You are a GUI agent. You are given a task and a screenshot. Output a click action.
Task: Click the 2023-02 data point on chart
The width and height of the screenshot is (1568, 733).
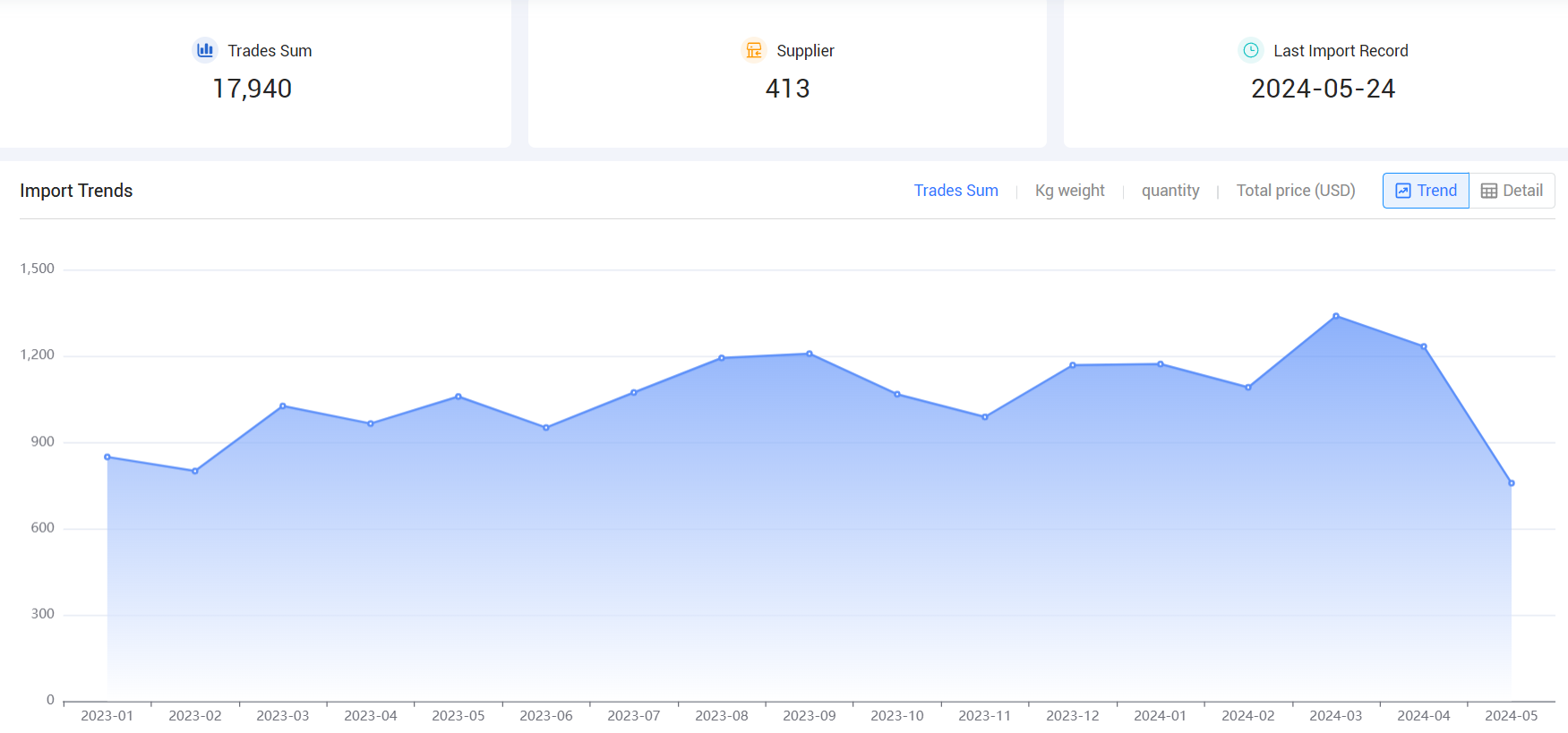(195, 471)
